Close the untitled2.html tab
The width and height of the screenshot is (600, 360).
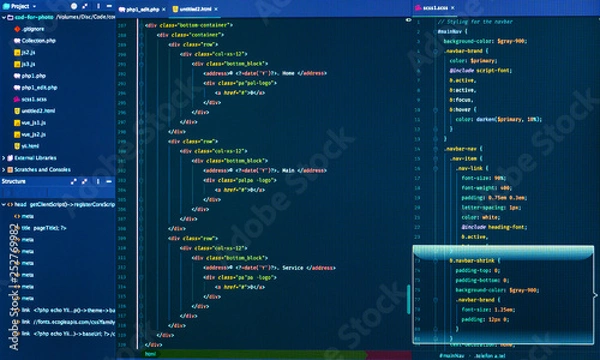(216, 9)
